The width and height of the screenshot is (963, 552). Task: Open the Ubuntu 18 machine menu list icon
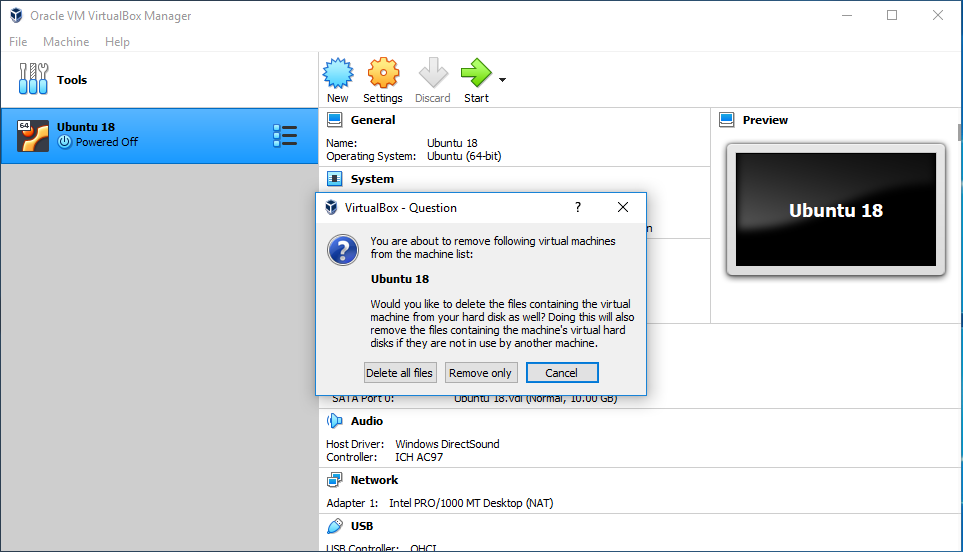285,136
